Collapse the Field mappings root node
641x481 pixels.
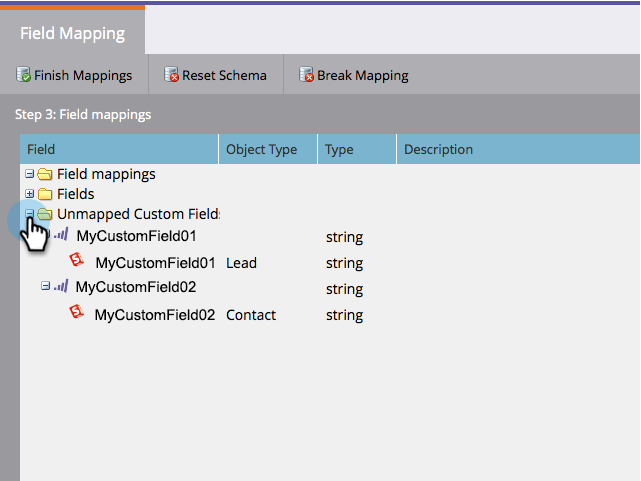[29, 174]
